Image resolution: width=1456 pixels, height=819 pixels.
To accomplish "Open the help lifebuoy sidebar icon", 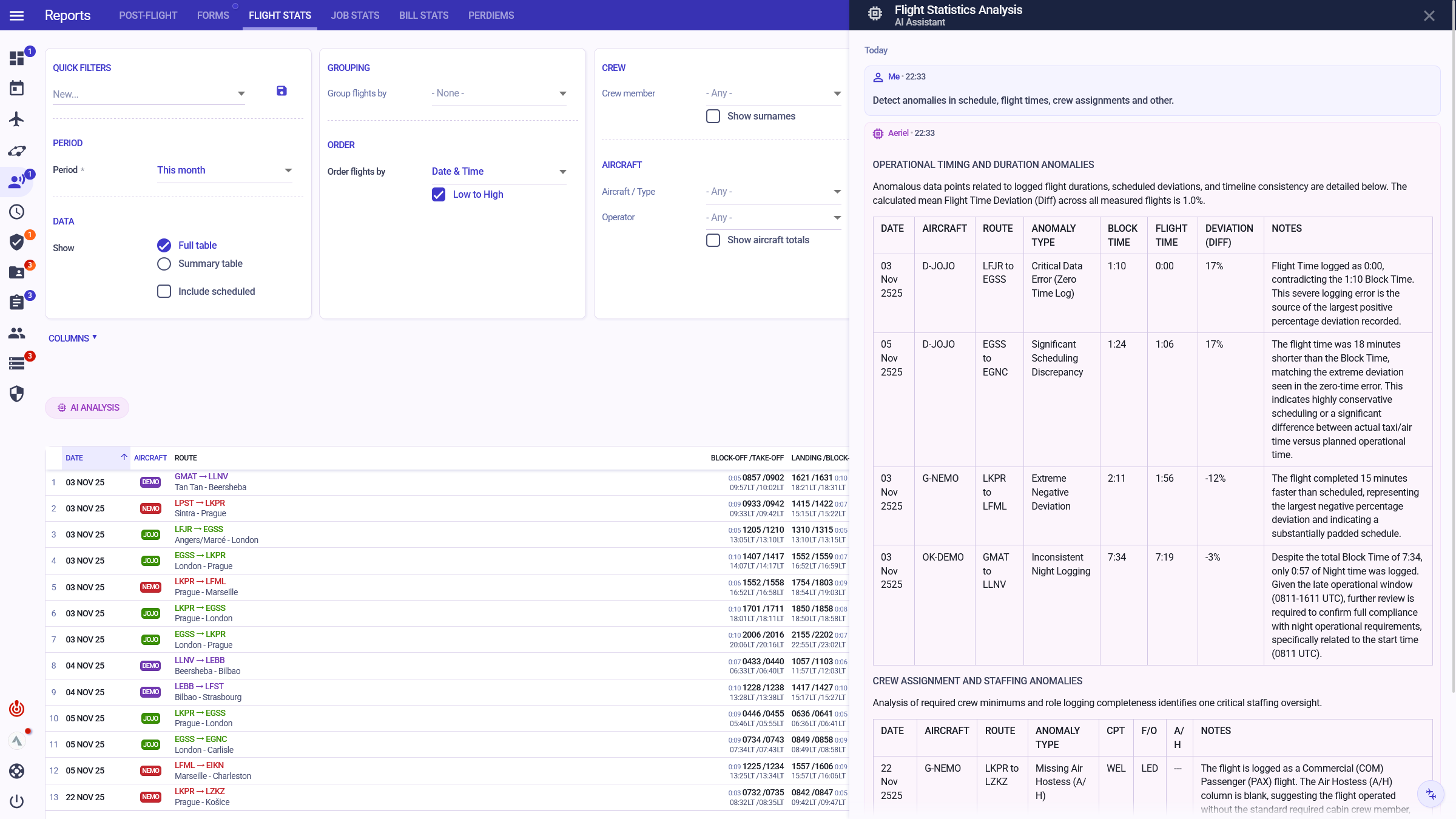I will pos(16,771).
